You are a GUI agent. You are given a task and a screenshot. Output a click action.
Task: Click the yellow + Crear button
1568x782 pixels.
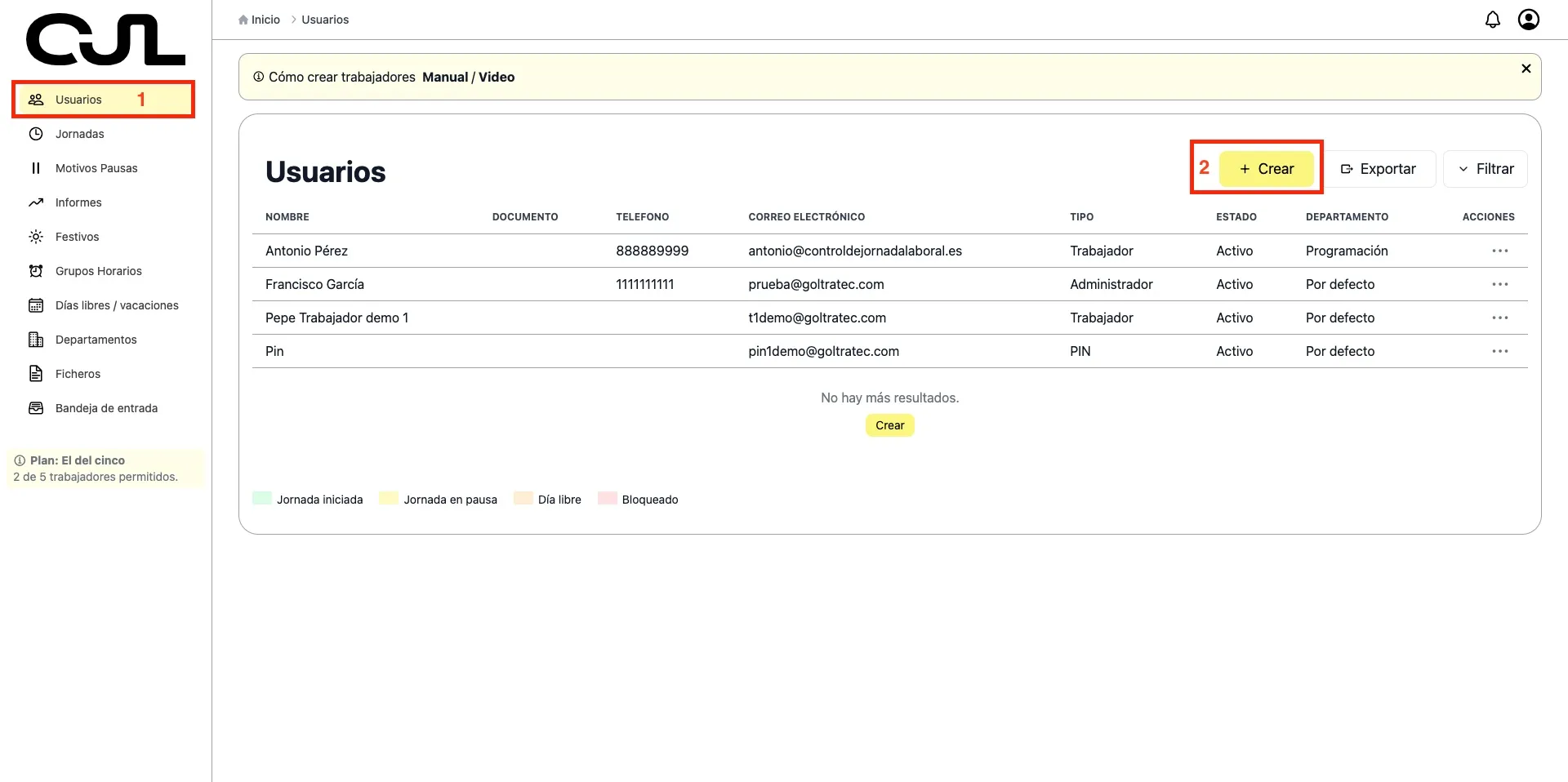pyautogui.click(x=1266, y=169)
